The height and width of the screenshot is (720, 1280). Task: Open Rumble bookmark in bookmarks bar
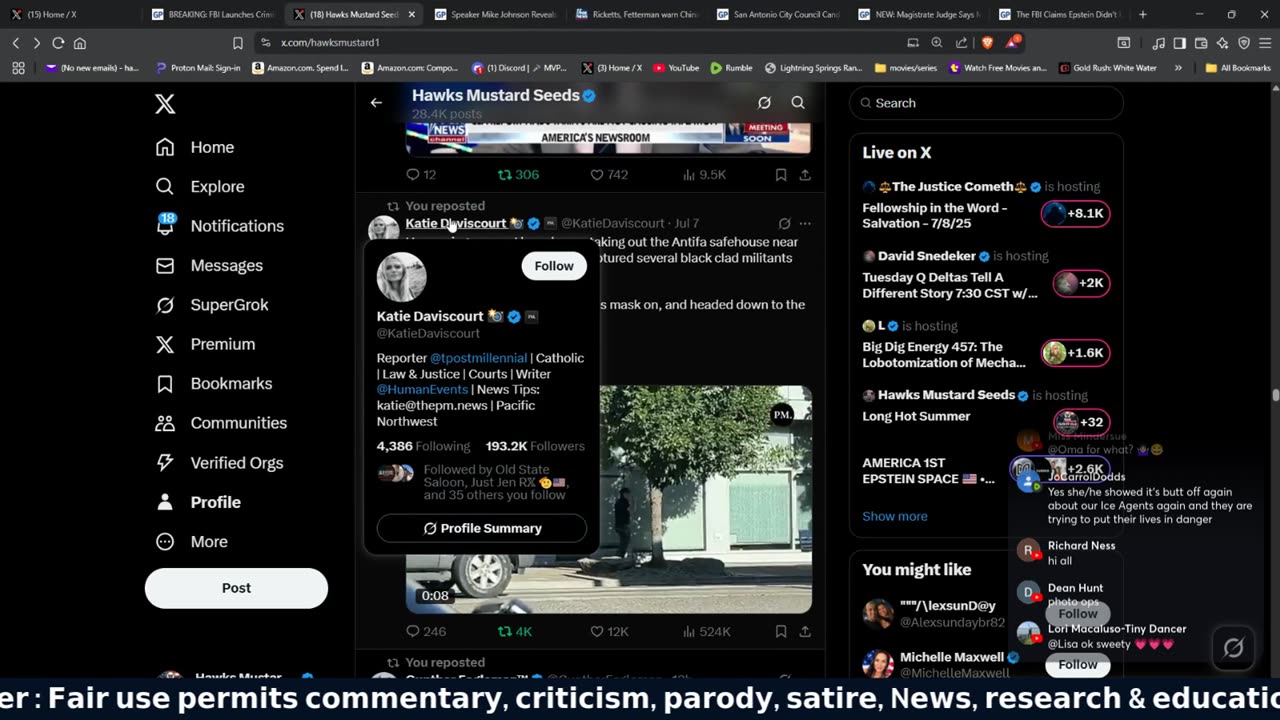click(x=731, y=68)
